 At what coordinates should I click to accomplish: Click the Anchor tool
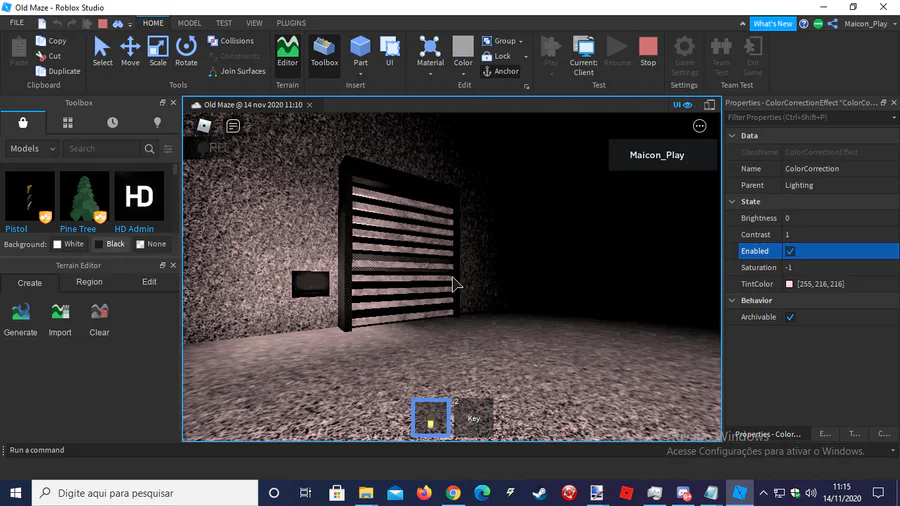point(501,71)
